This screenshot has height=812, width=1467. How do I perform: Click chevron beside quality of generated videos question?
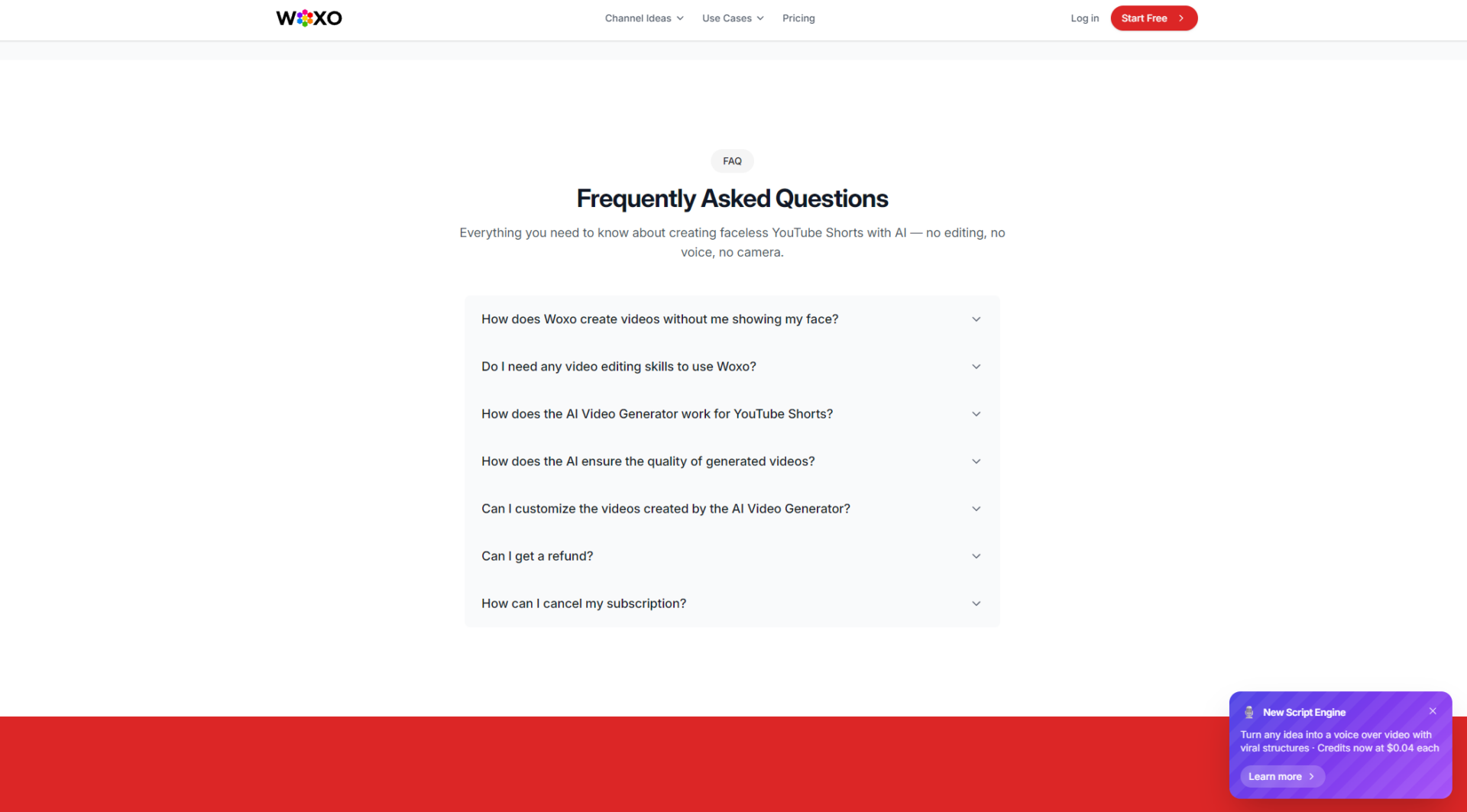point(976,461)
